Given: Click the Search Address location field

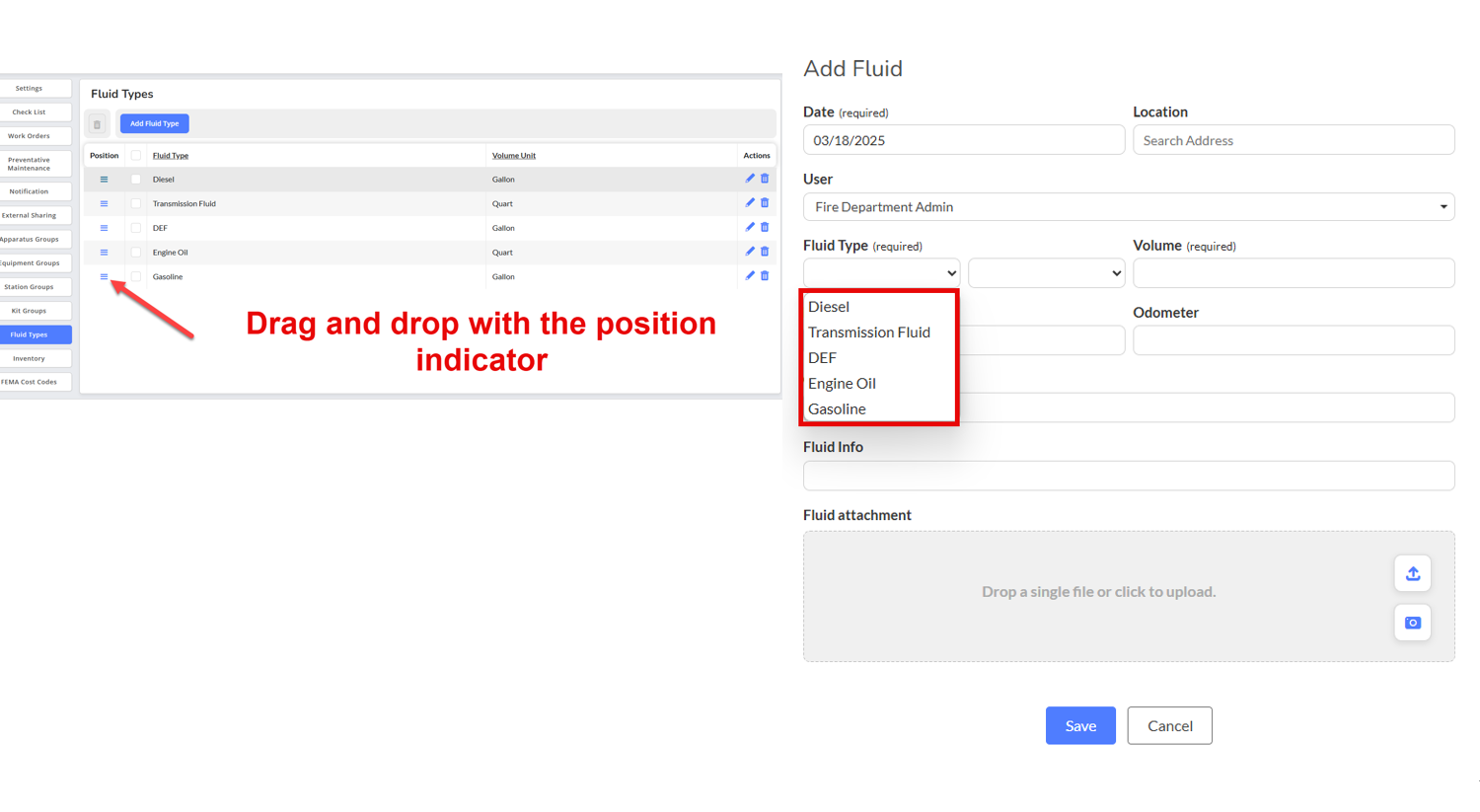Looking at the screenshot, I should click(x=1293, y=140).
